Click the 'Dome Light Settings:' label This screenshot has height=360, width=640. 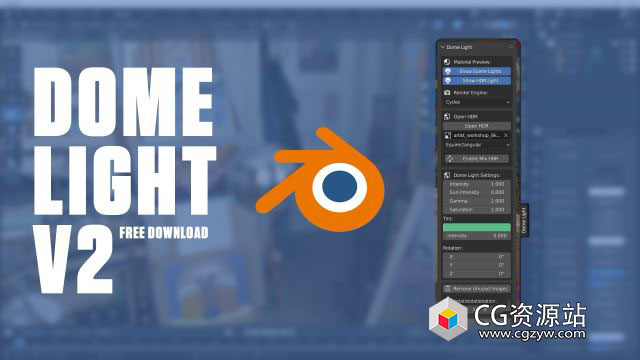[x=477, y=175]
